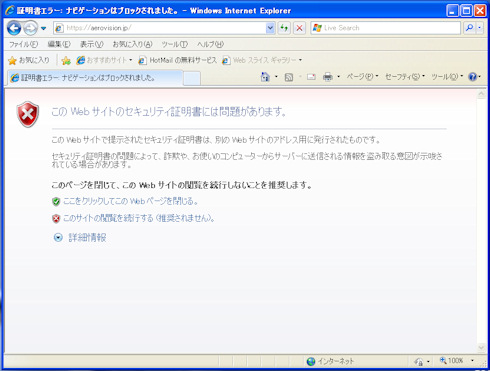Click the 100% zoom level button
Viewport: 490px width, 371px height.
(x=452, y=361)
